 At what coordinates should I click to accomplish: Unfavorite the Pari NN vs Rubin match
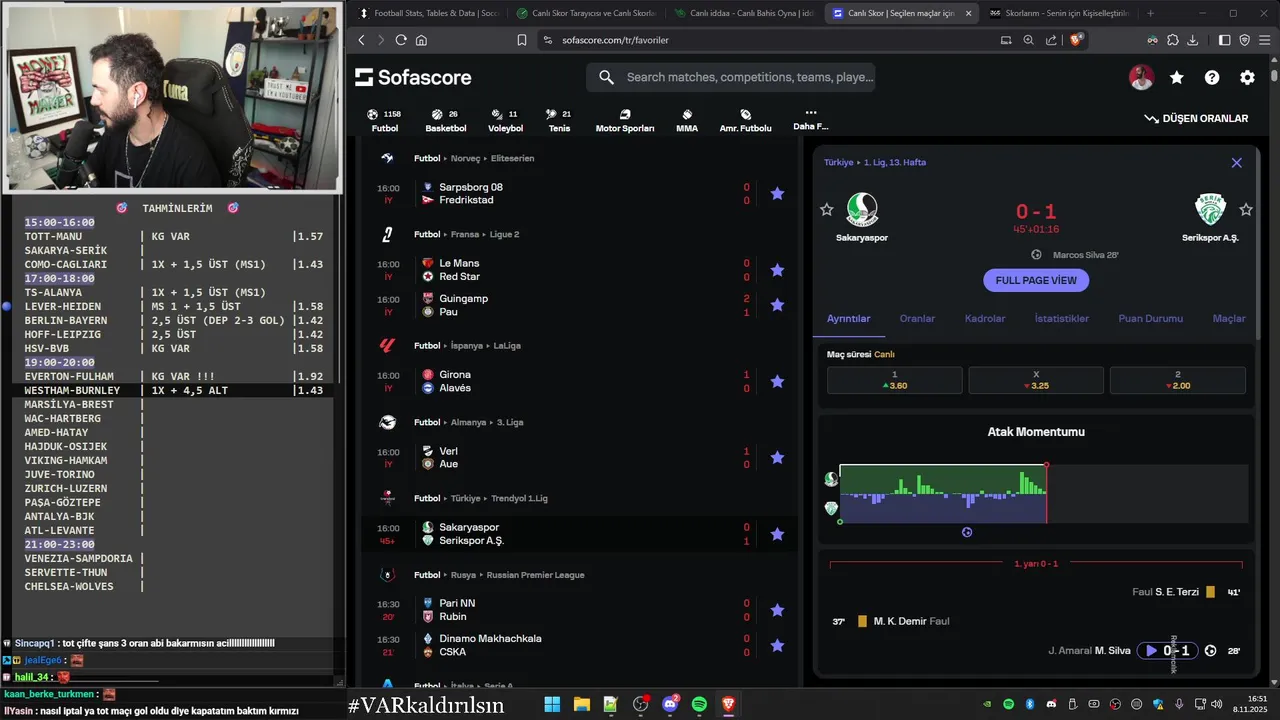[x=777, y=610]
